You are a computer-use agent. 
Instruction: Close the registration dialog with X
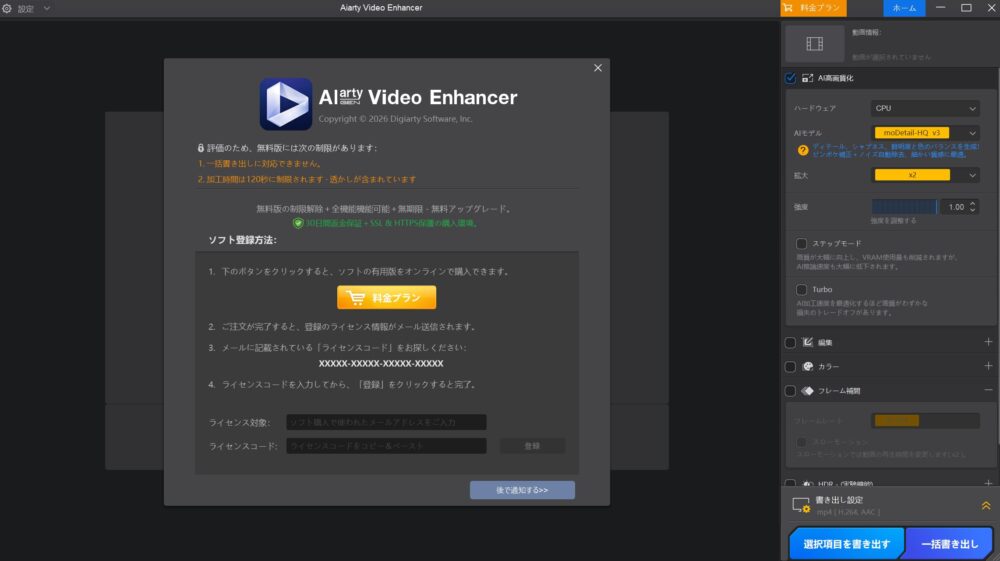pyautogui.click(x=598, y=68)
